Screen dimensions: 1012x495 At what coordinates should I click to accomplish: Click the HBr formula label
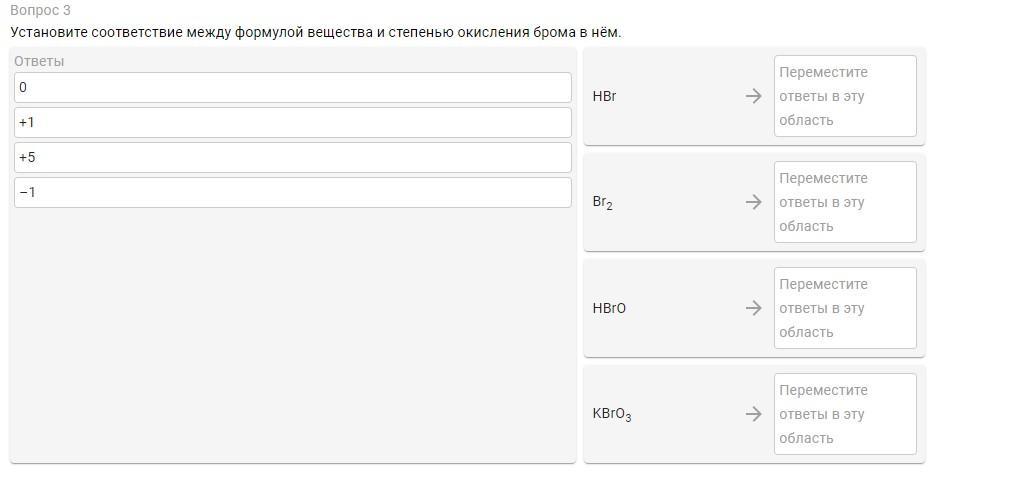[604, 96]
